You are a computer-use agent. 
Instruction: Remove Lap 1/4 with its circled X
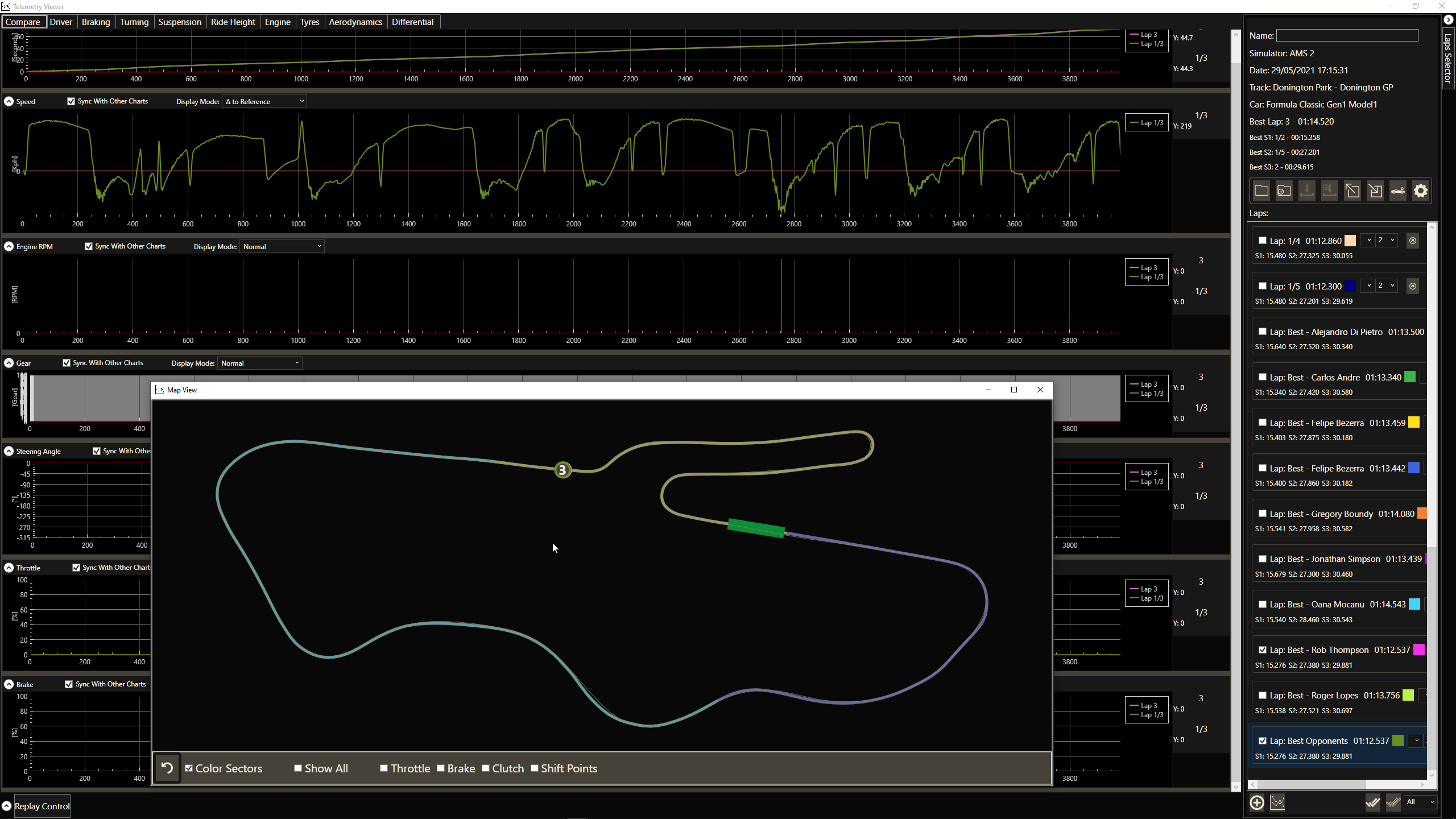(x=1413, y=241)
